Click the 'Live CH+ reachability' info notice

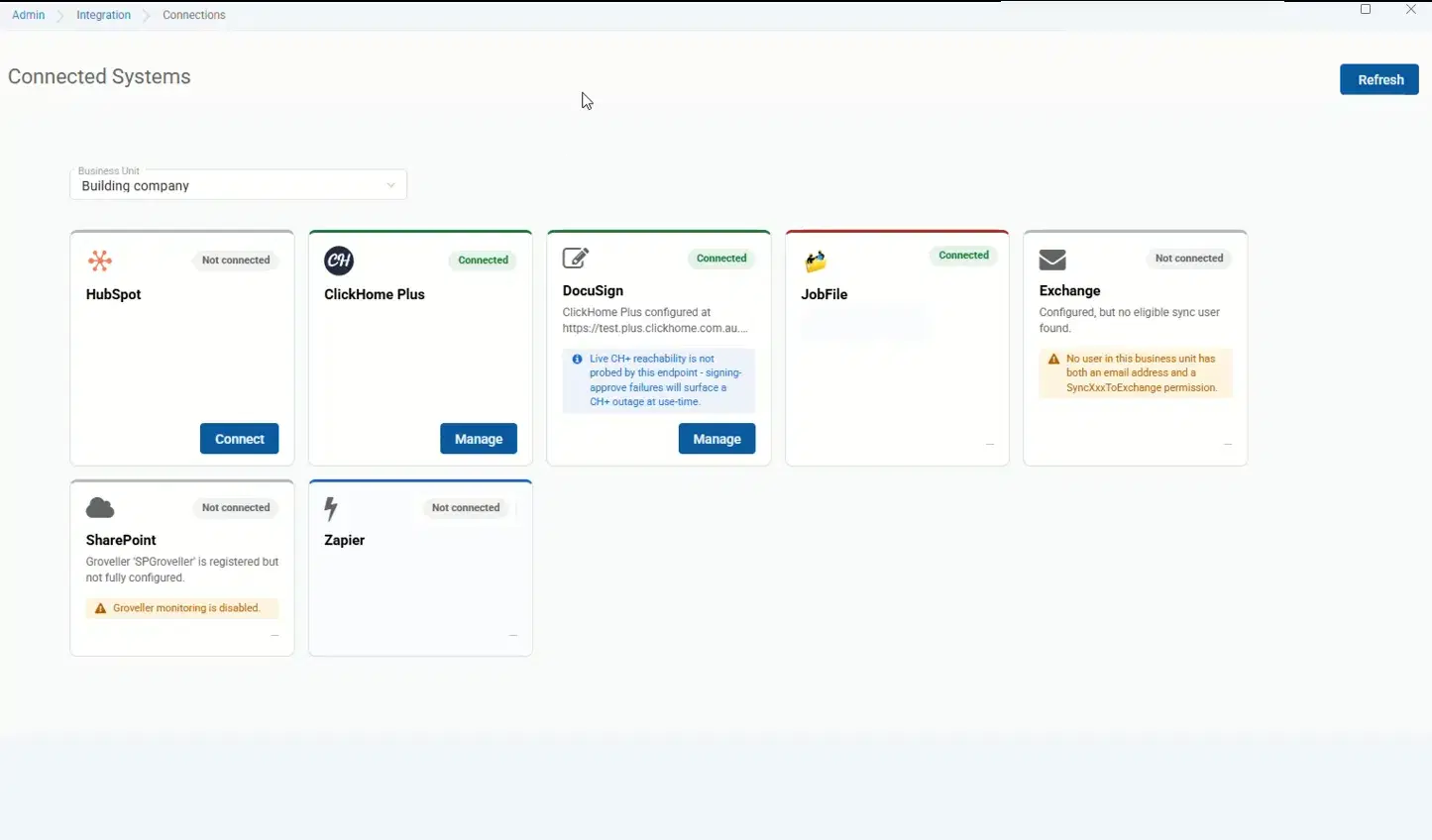659,380
